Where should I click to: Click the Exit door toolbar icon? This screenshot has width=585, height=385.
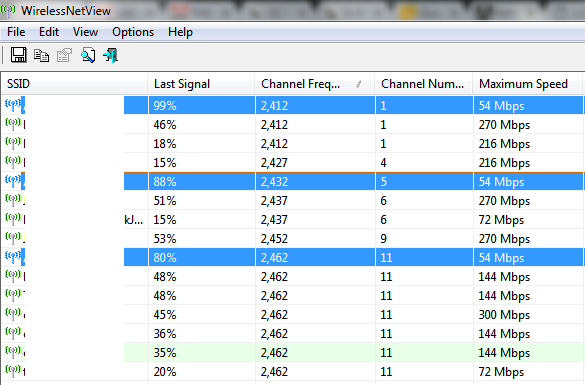coord(111,55)
